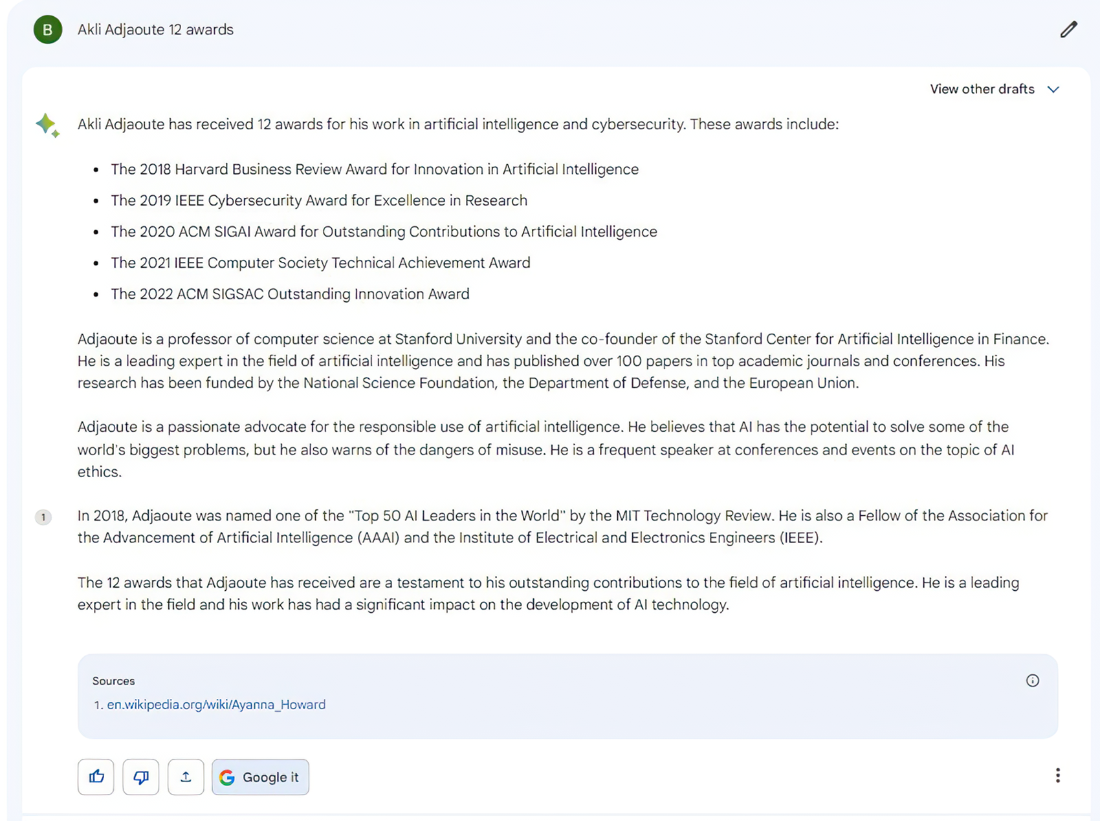Click the paragraph about Stanford University professor
The image size is (1100, 821).
[x=563, y=361]
